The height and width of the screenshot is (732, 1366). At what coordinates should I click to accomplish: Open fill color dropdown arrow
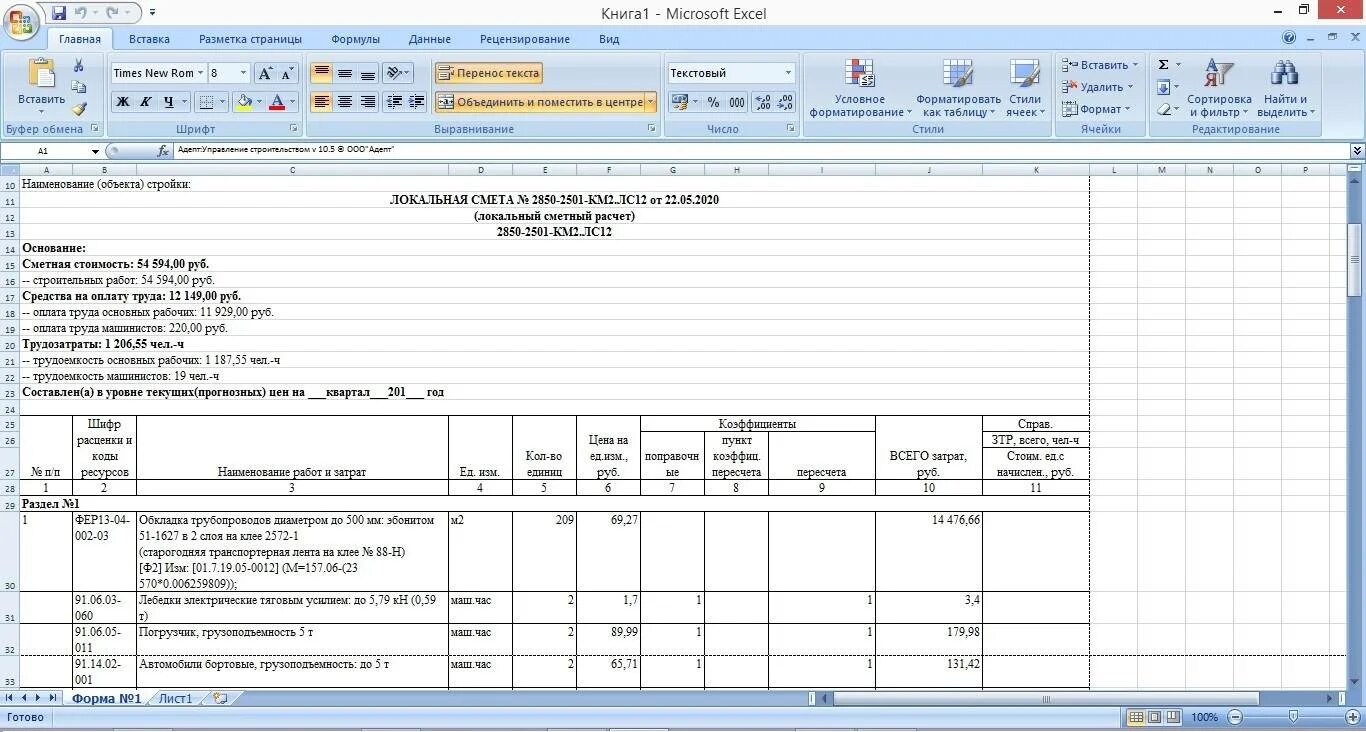[x=259, y=102]
